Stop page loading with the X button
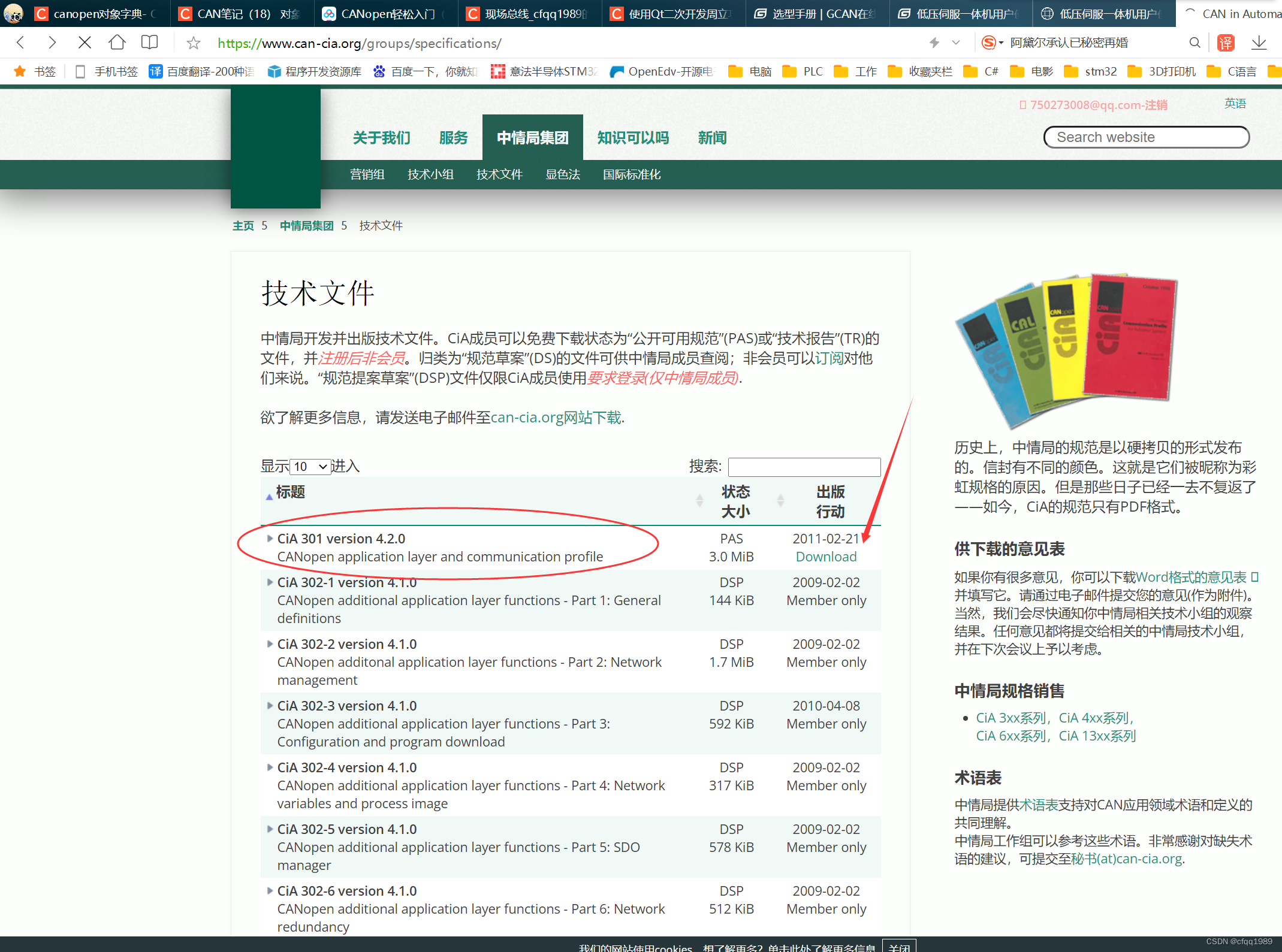Image resolution: width=1282 pixels, height=952 pixels. [x=85, y=43]
